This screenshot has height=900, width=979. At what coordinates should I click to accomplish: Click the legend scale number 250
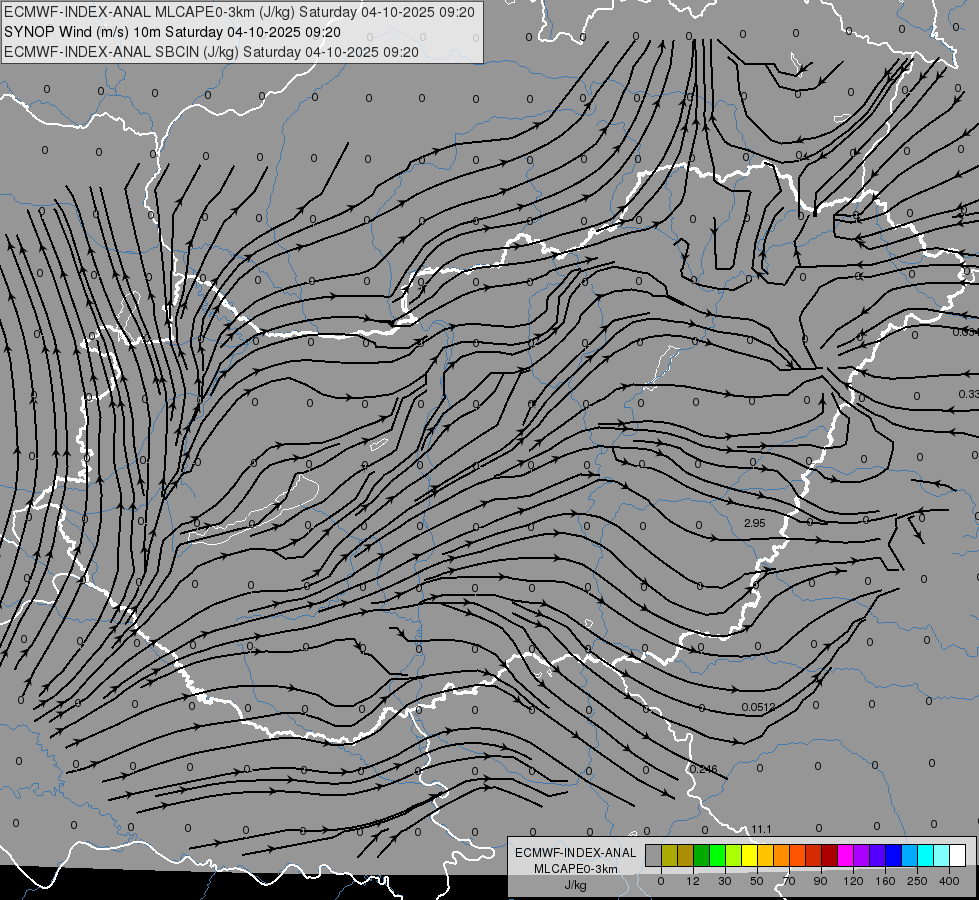pos(917,881)
